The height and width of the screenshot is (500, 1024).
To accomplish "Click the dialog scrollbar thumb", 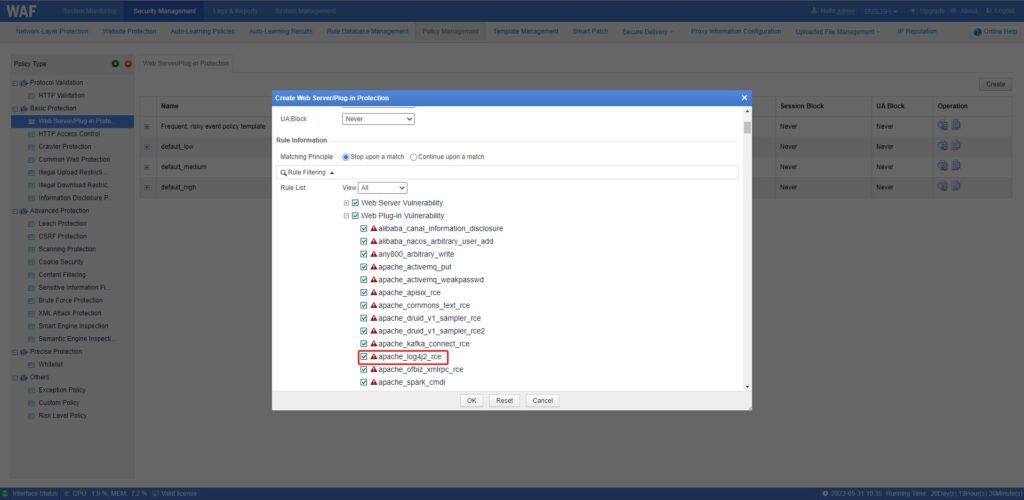I will coord(747,127).
